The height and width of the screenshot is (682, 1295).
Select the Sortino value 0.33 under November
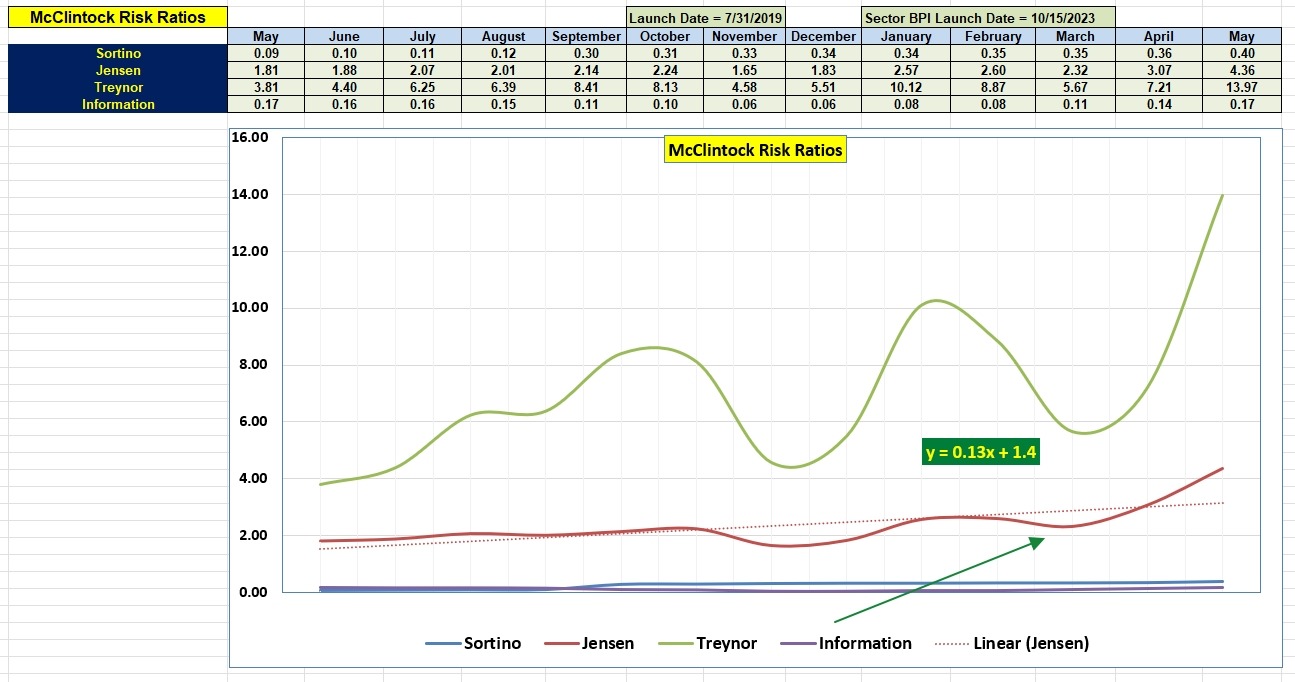click(744, 53)
